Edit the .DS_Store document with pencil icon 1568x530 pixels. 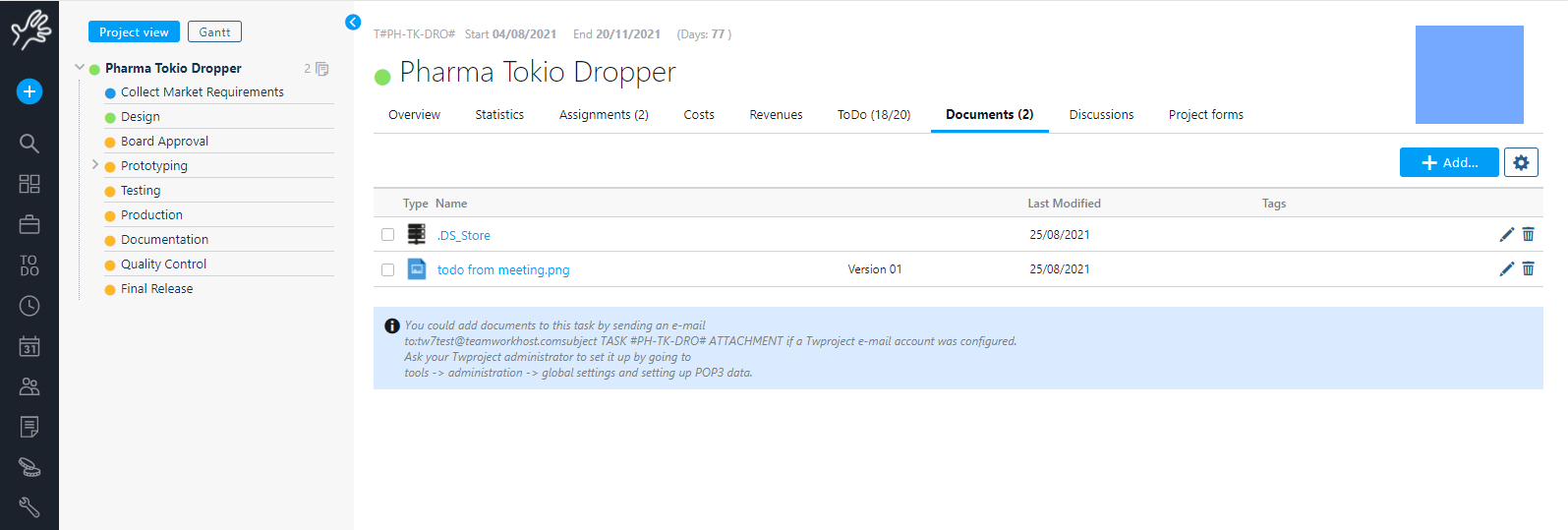1506,234
